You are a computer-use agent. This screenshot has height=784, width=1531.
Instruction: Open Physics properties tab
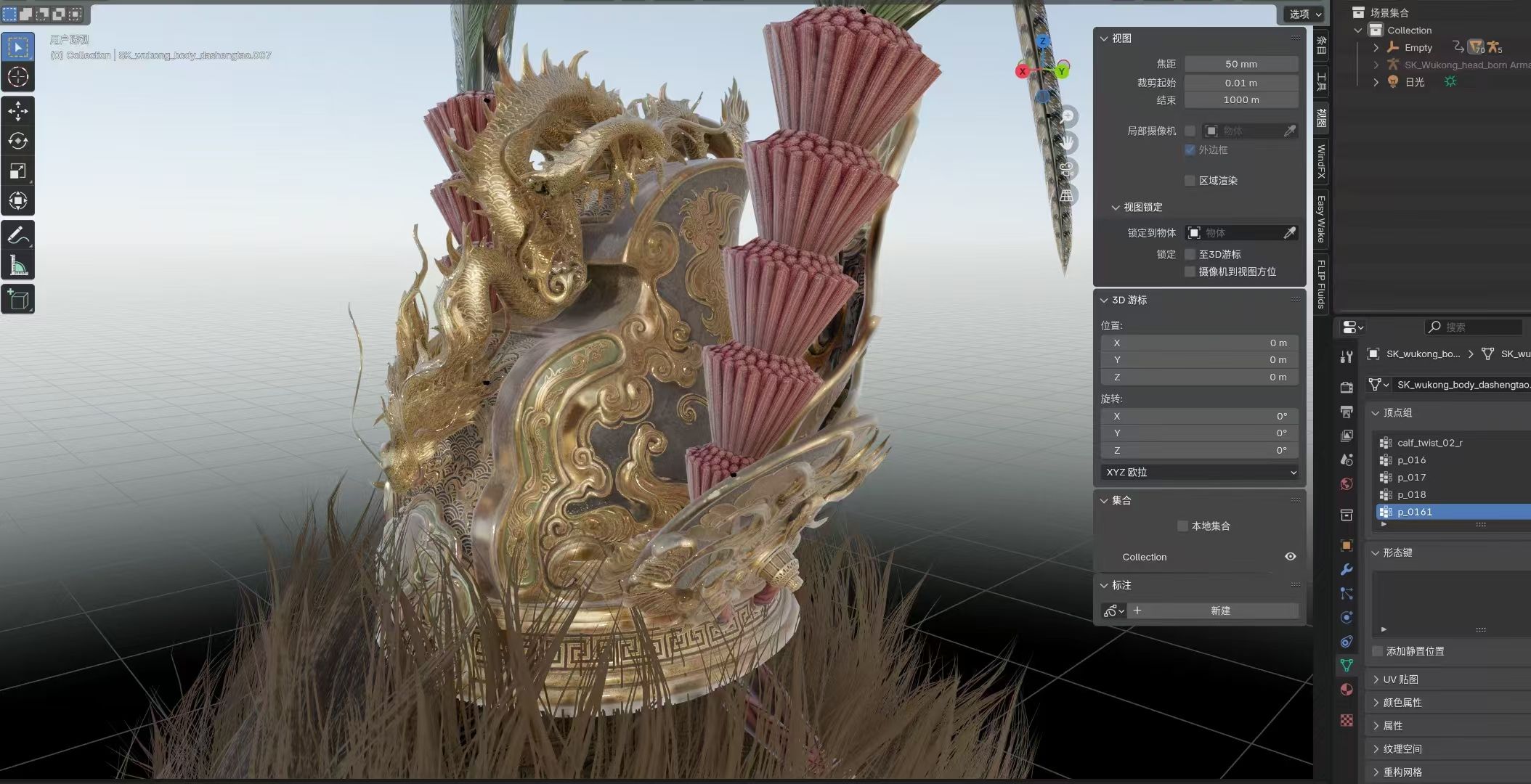[x=1347, y=617]
